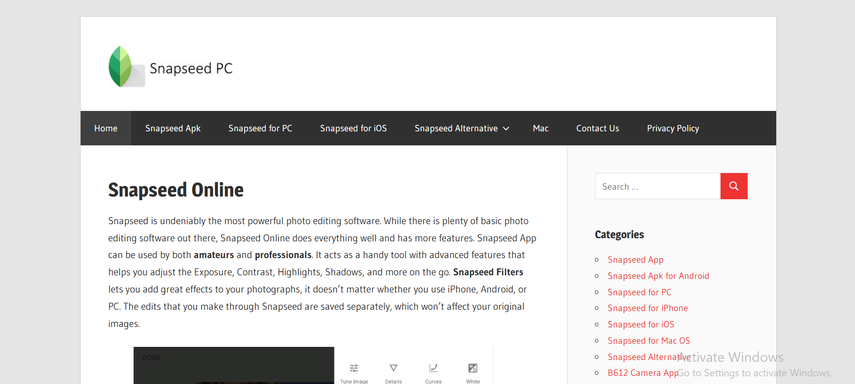Viewport: 855px width, 384px height.
Task: Open Snapseed for PC category link
Action: (x=639, y=292)
